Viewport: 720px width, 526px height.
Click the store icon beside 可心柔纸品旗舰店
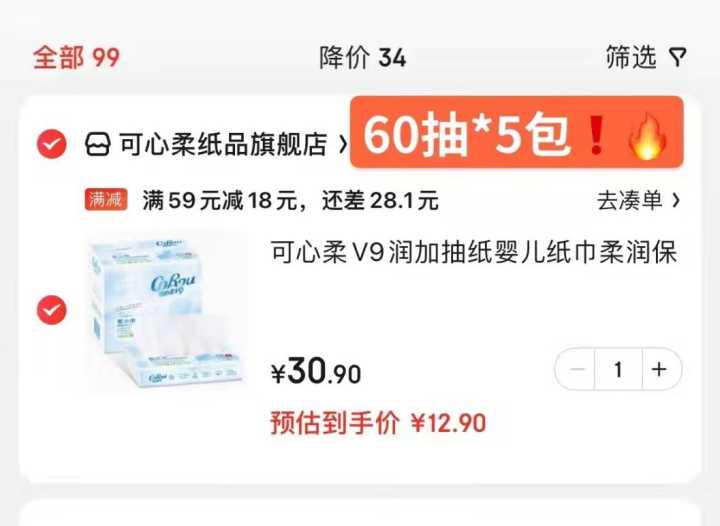(98, 144)
